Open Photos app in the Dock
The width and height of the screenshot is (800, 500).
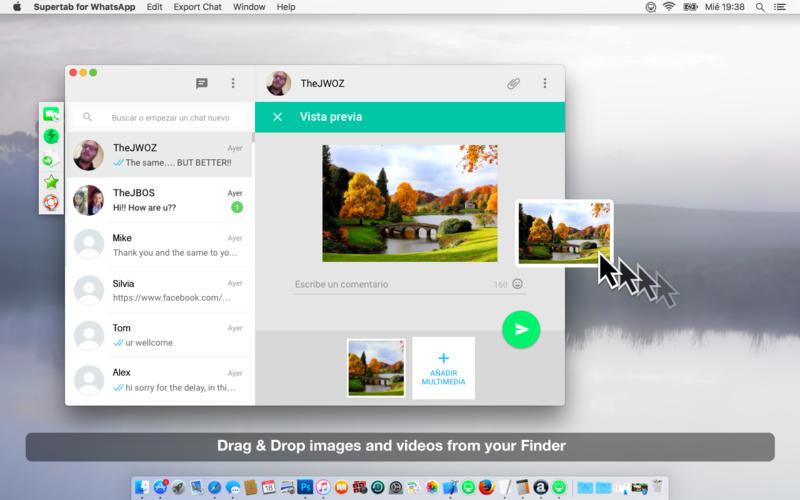(432, 487)
